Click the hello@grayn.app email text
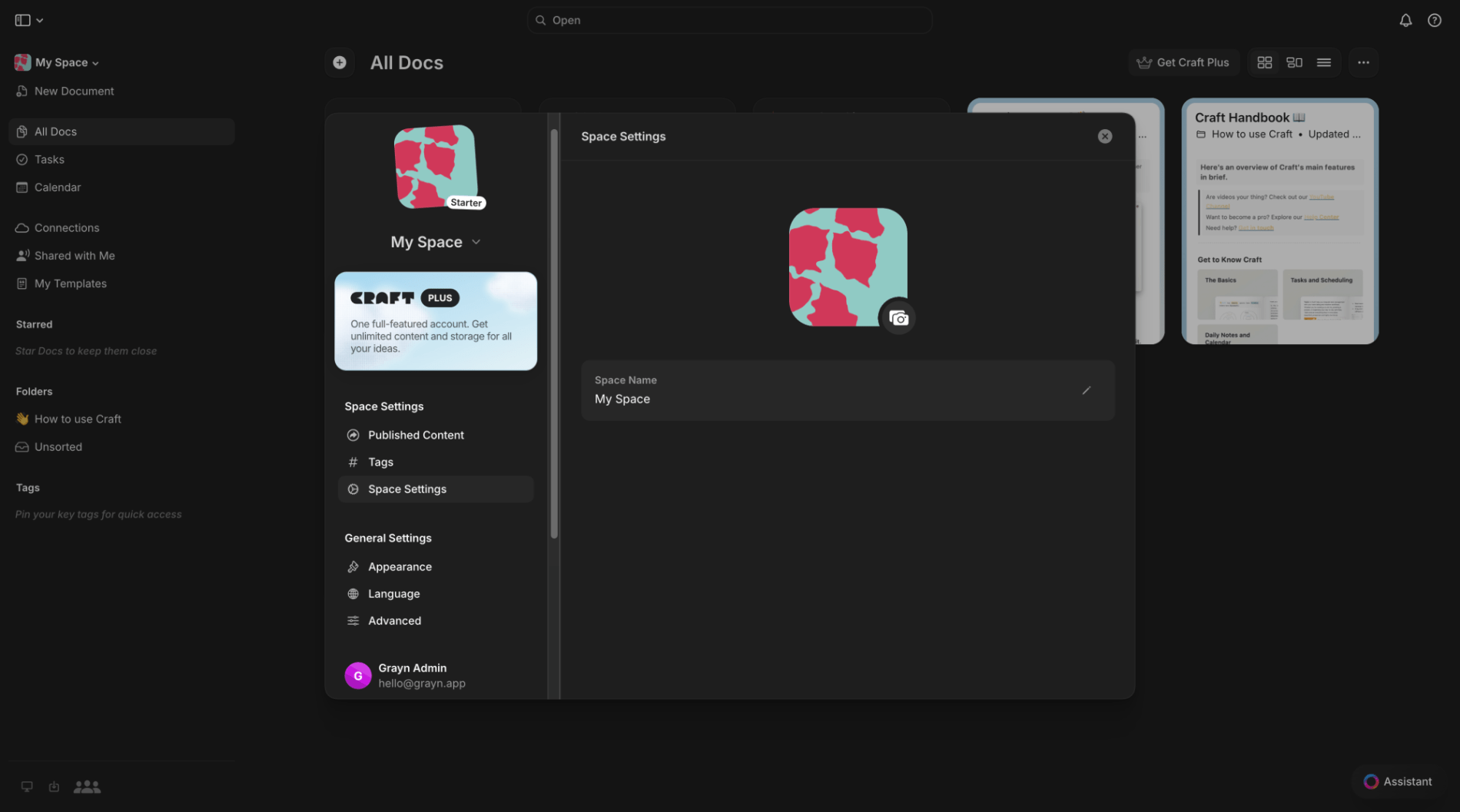Screen dimensions: 1460x812 422,683
